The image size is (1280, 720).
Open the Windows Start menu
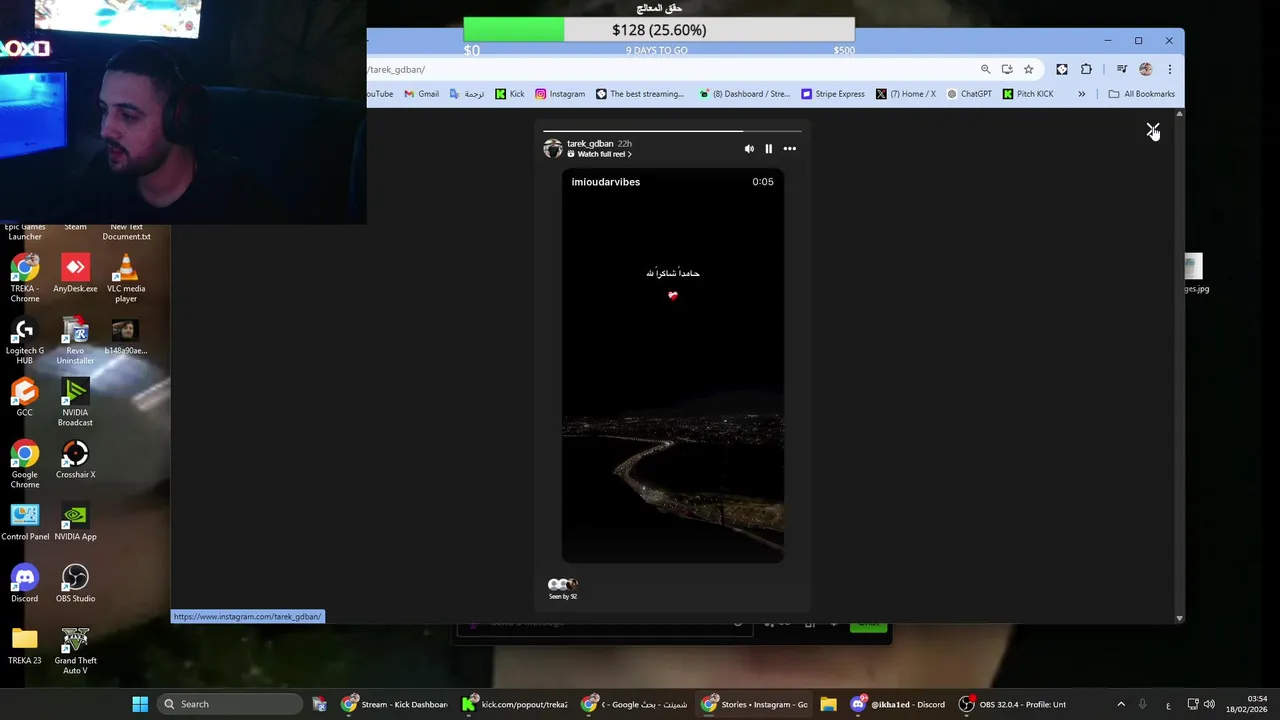(140, 704)
